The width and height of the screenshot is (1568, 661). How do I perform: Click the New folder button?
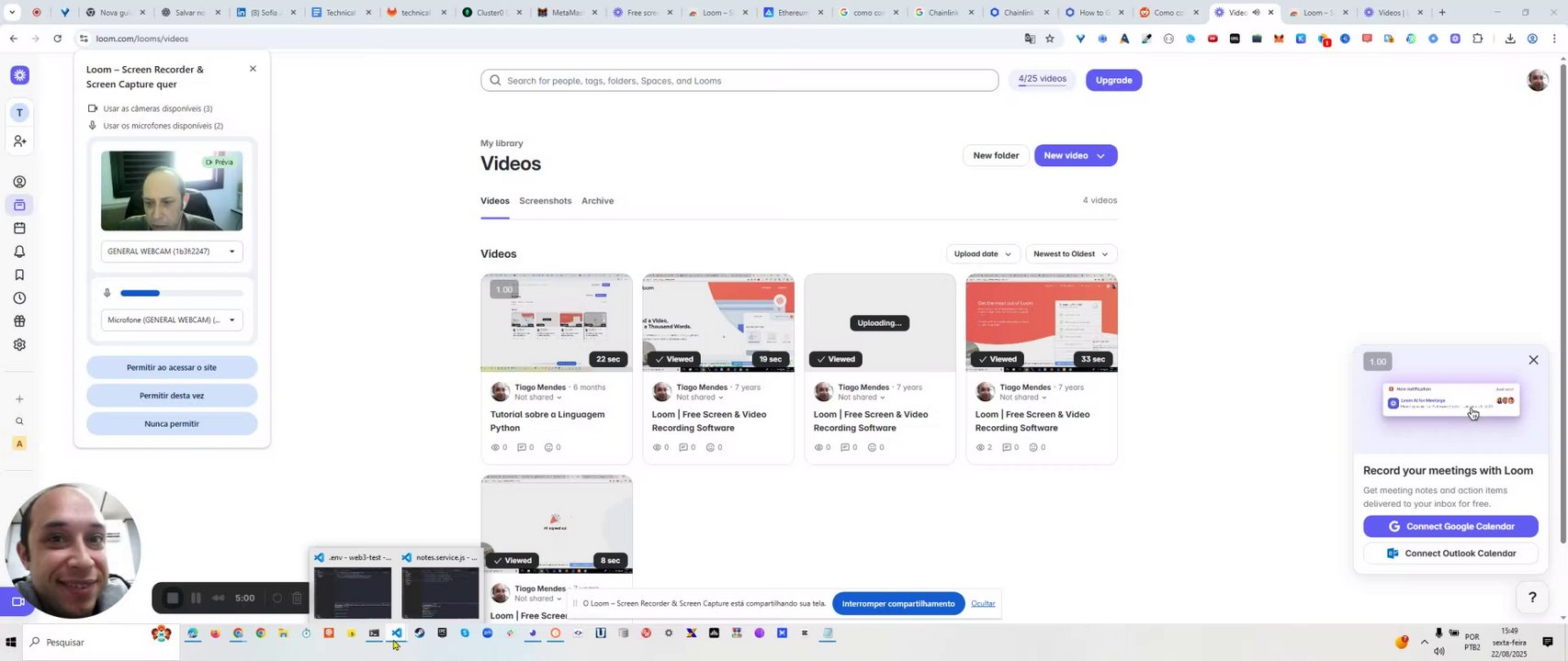996,156
